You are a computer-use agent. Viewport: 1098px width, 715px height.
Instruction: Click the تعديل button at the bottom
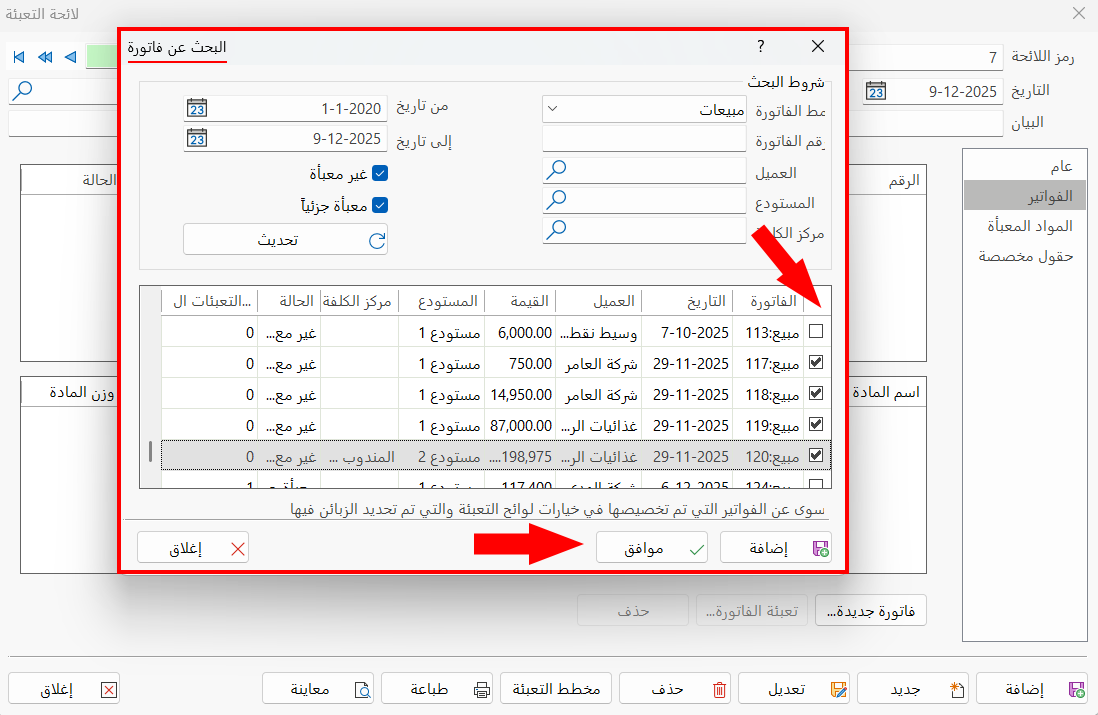click(x=794, y=688)
